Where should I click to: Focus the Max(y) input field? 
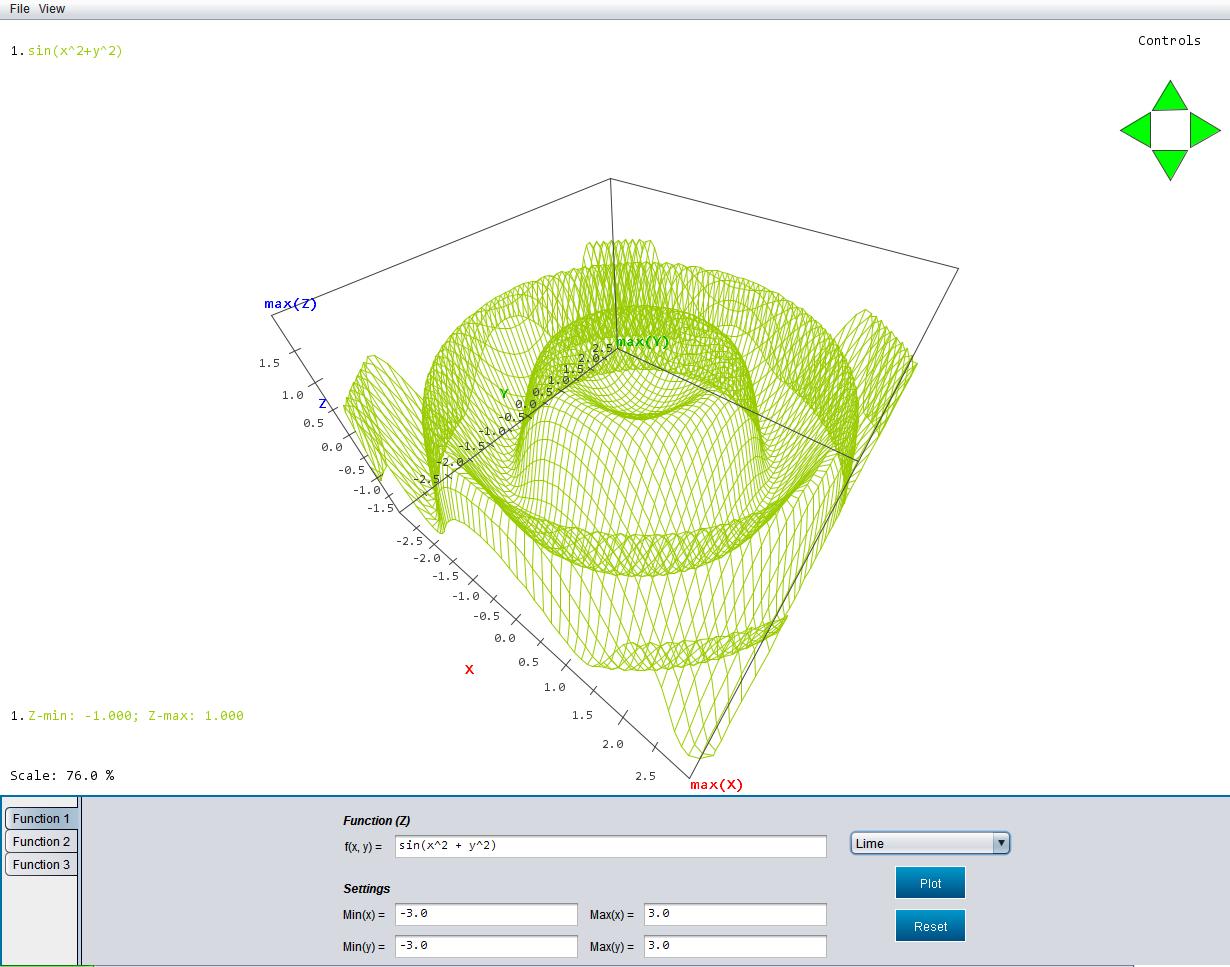735,947
